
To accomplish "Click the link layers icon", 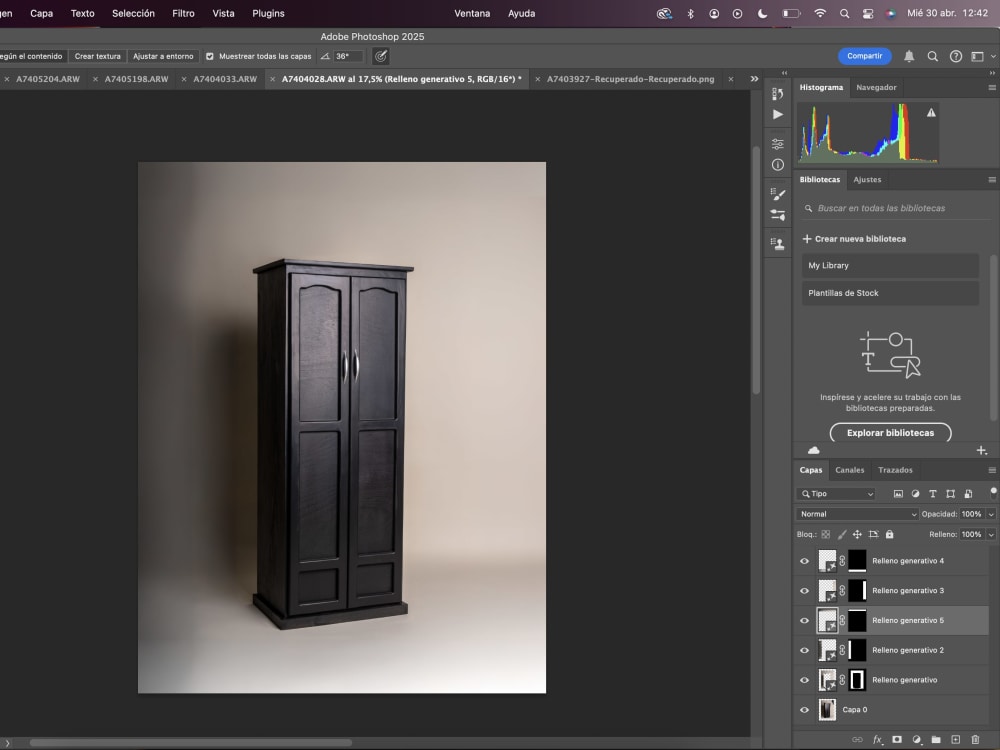I will (x=857, y=739).
